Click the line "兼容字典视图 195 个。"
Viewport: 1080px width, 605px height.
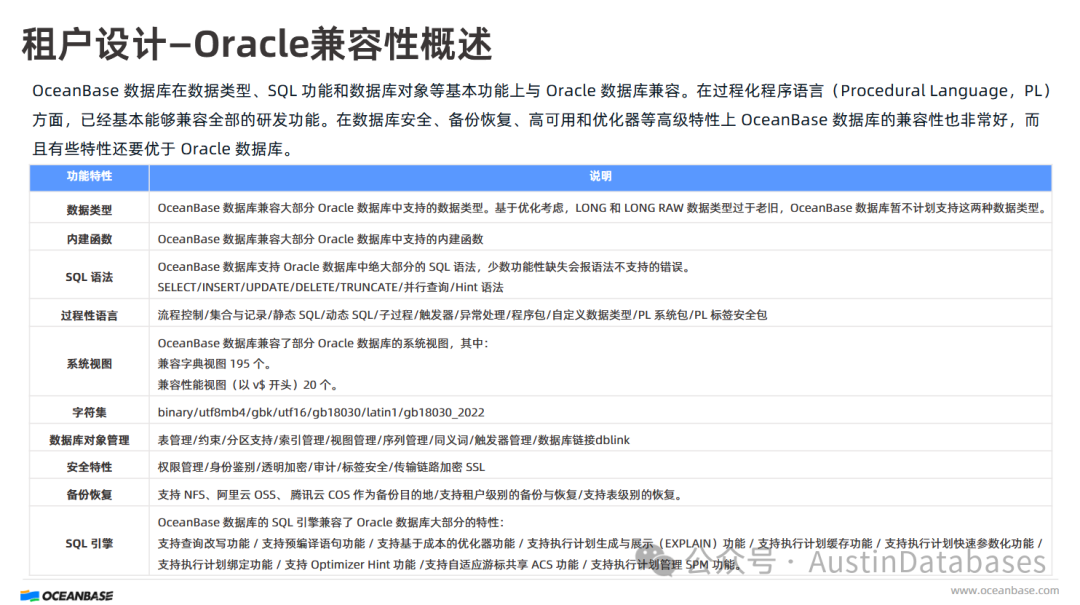coord(215,364)
